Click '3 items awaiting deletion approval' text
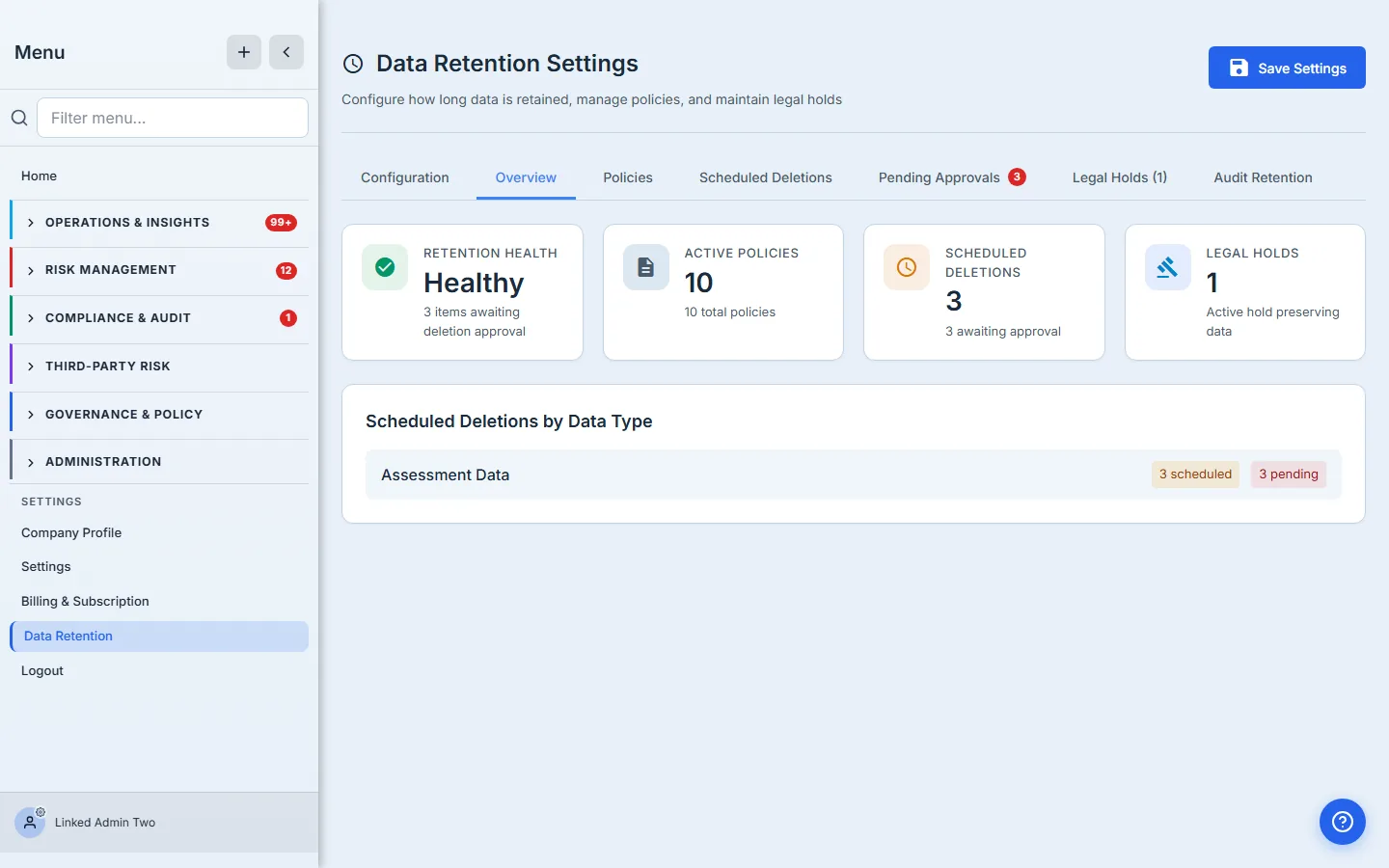The height and width of the screenshot is (868, 1389). [x=475, y=321]
